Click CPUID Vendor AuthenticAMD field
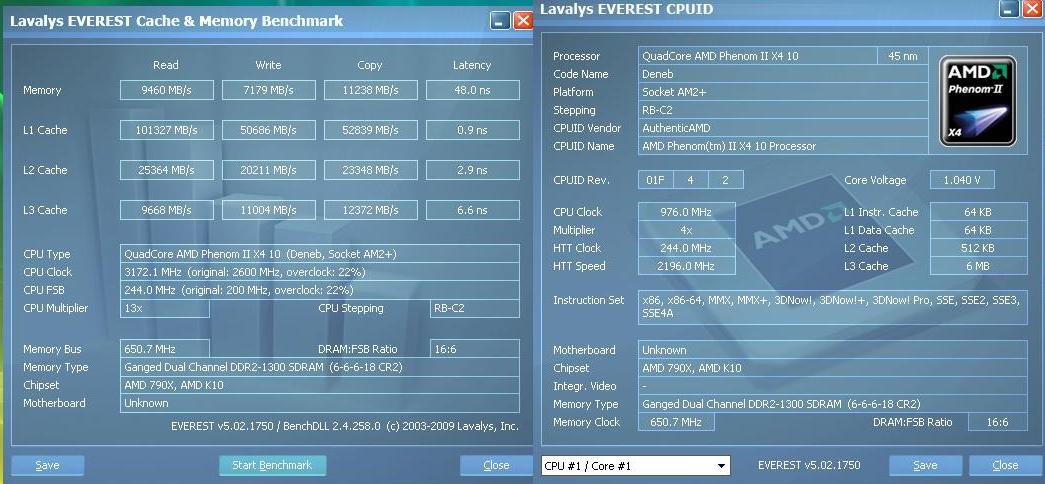Viewport: 1045px width, 484px height. (x=783, y=128)
